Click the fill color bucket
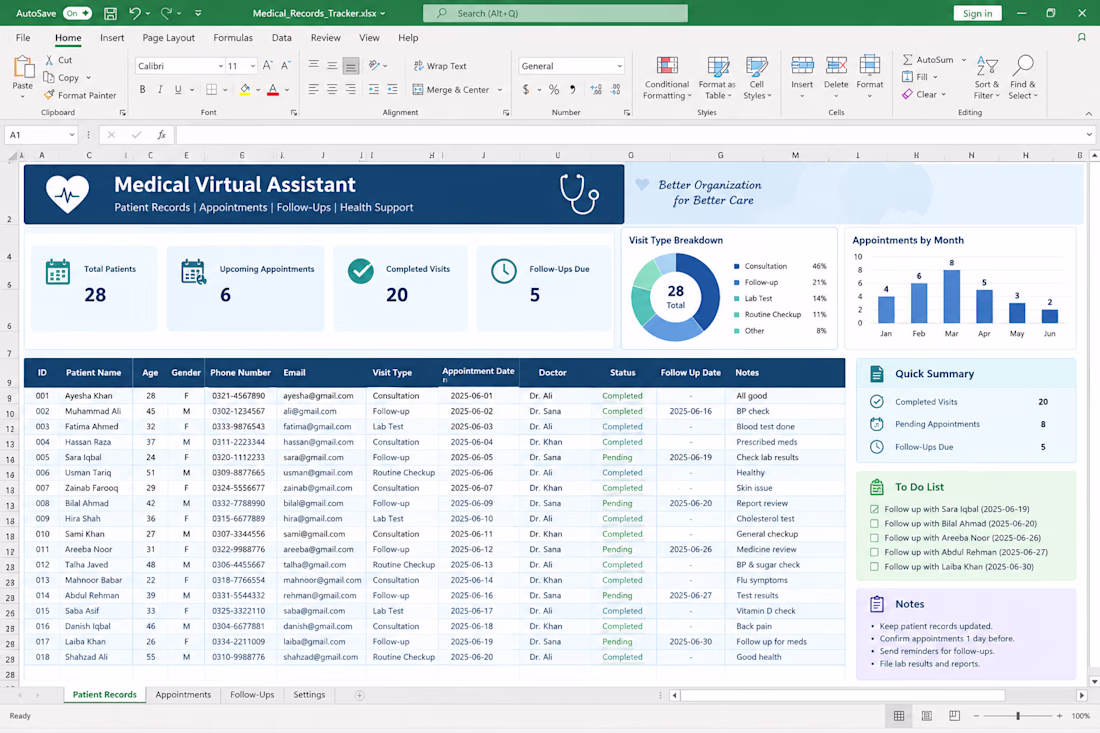This screenshot has height=733, width=1100. pos(245,89)
